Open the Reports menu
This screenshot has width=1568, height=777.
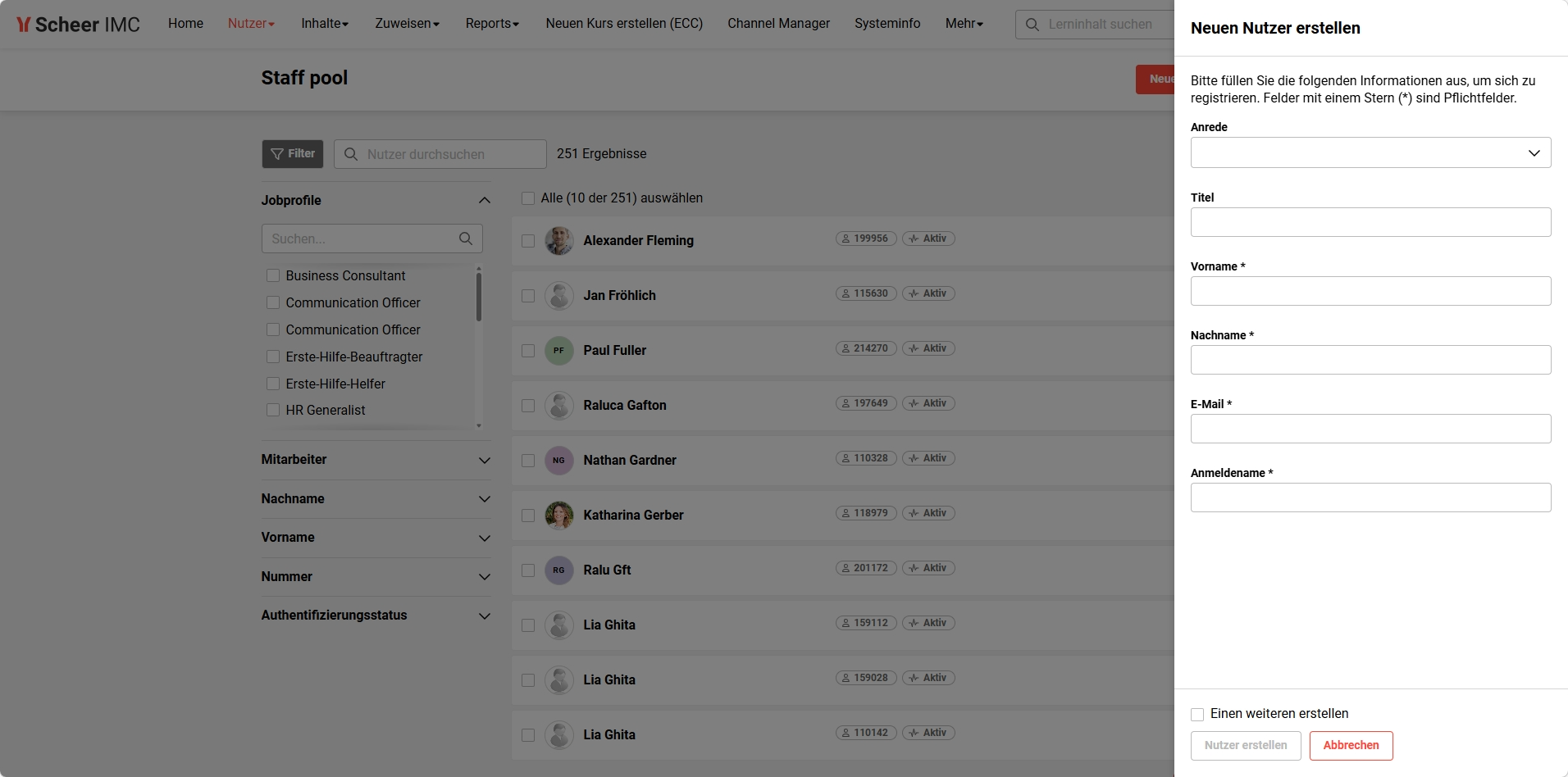pyautogui.click(x=492, y=24)
